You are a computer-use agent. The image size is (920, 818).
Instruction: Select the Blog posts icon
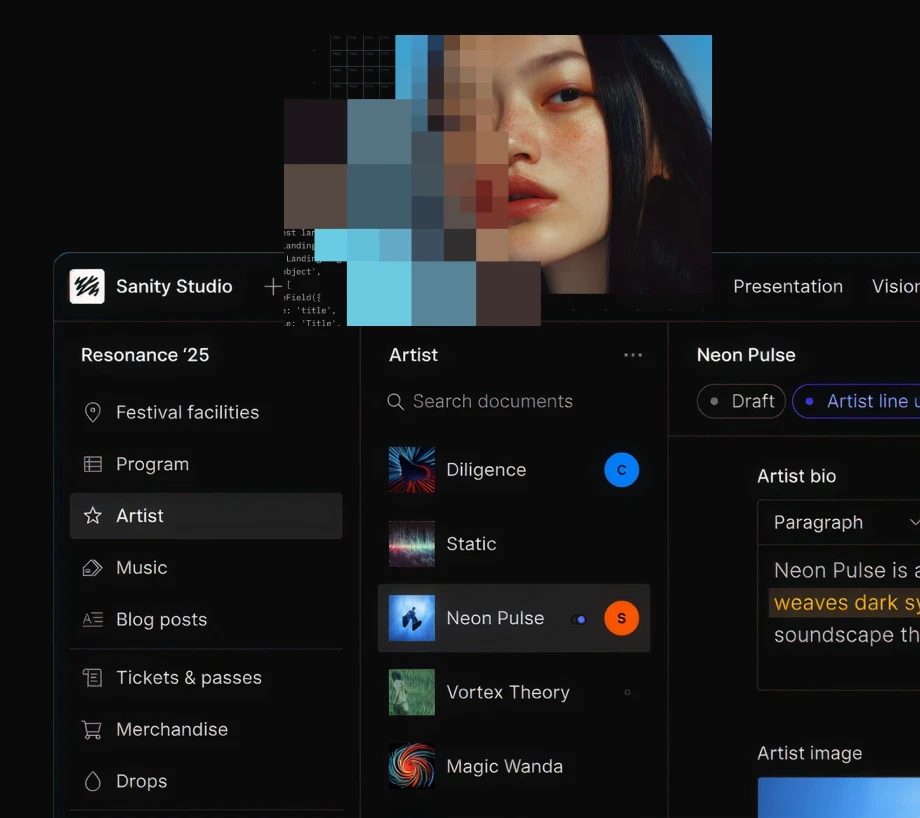pos(93,620)
